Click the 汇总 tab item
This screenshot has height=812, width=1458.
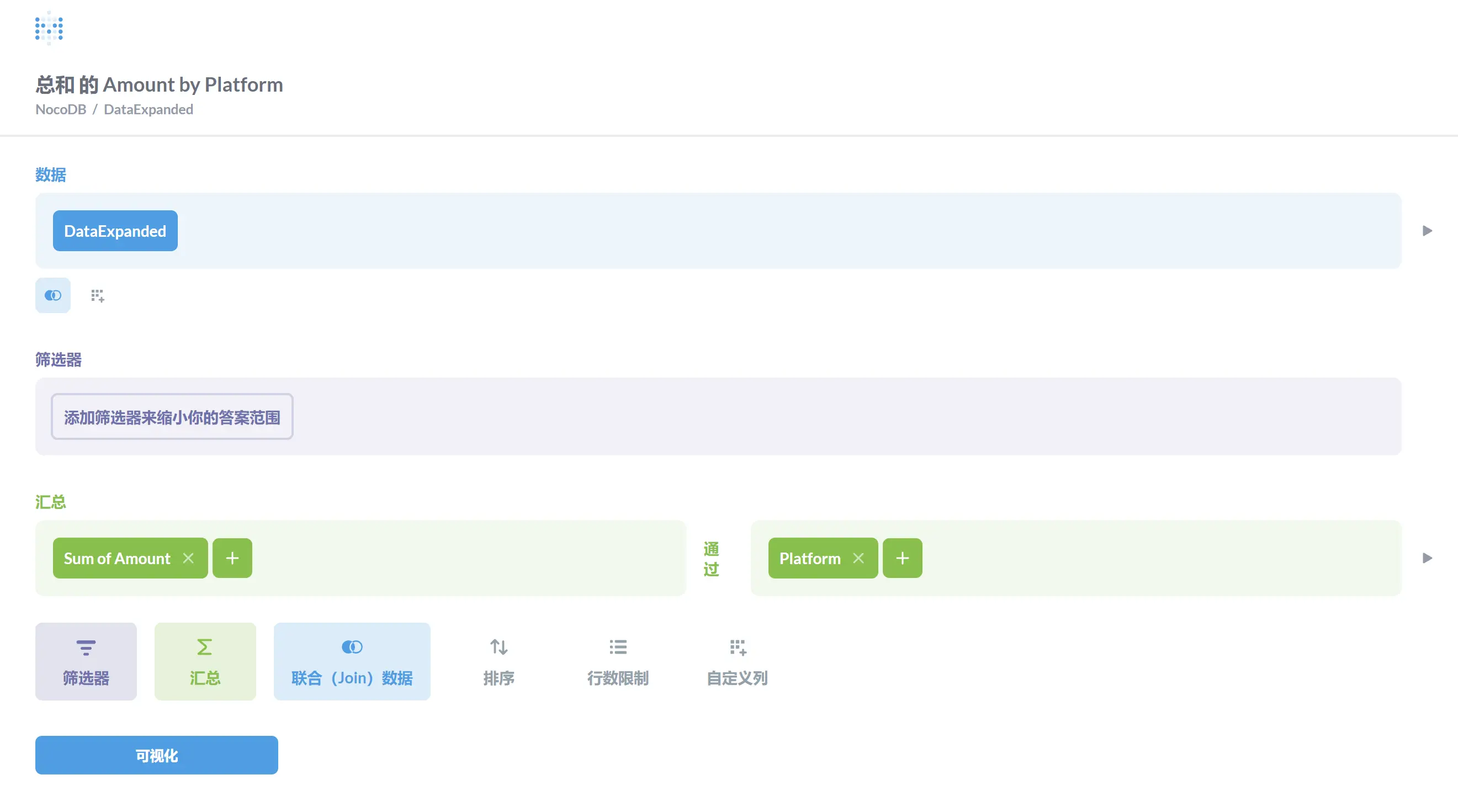(205, 661)
